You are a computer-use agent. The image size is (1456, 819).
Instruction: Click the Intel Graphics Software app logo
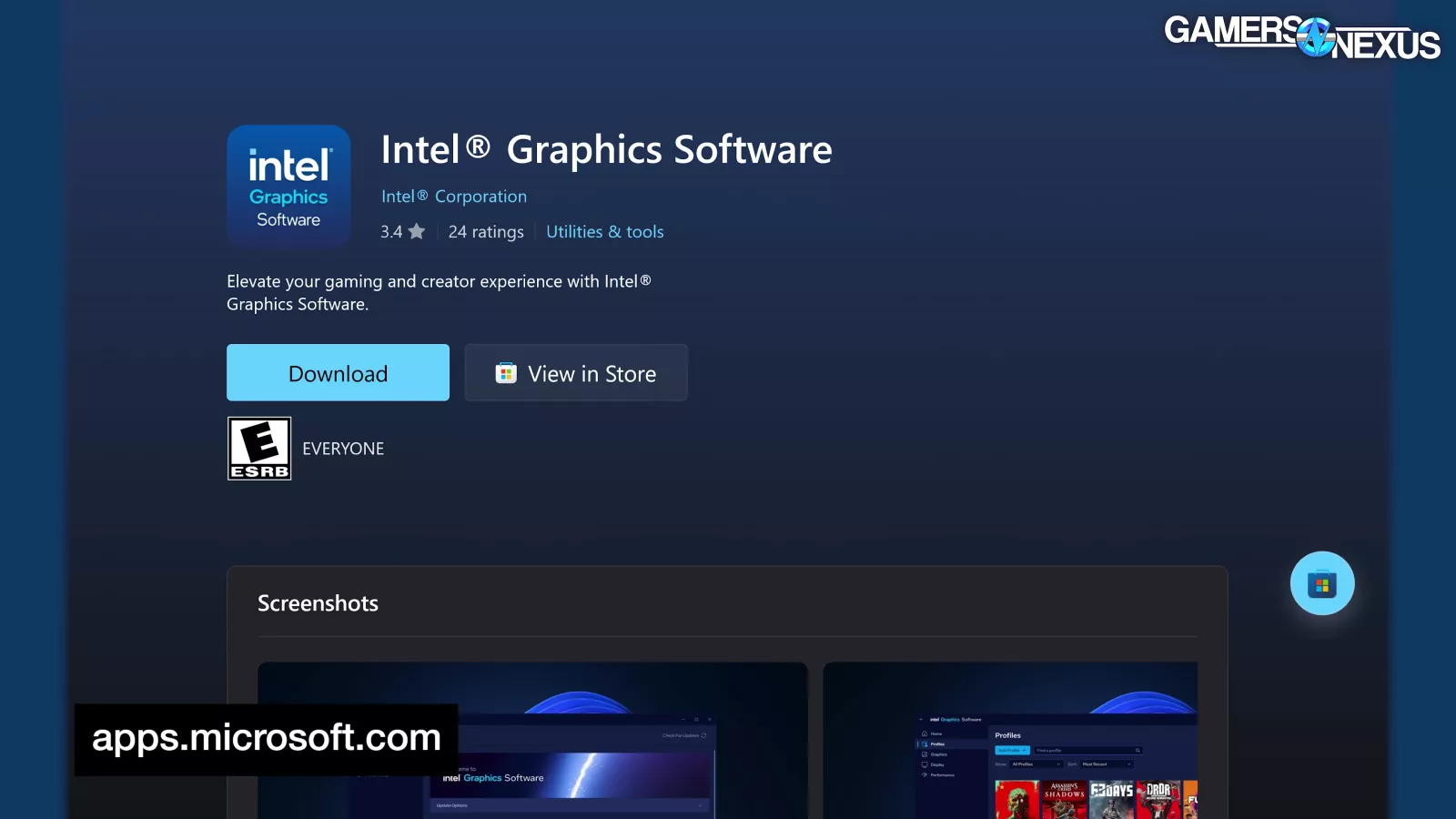click(x=288, y=187)
